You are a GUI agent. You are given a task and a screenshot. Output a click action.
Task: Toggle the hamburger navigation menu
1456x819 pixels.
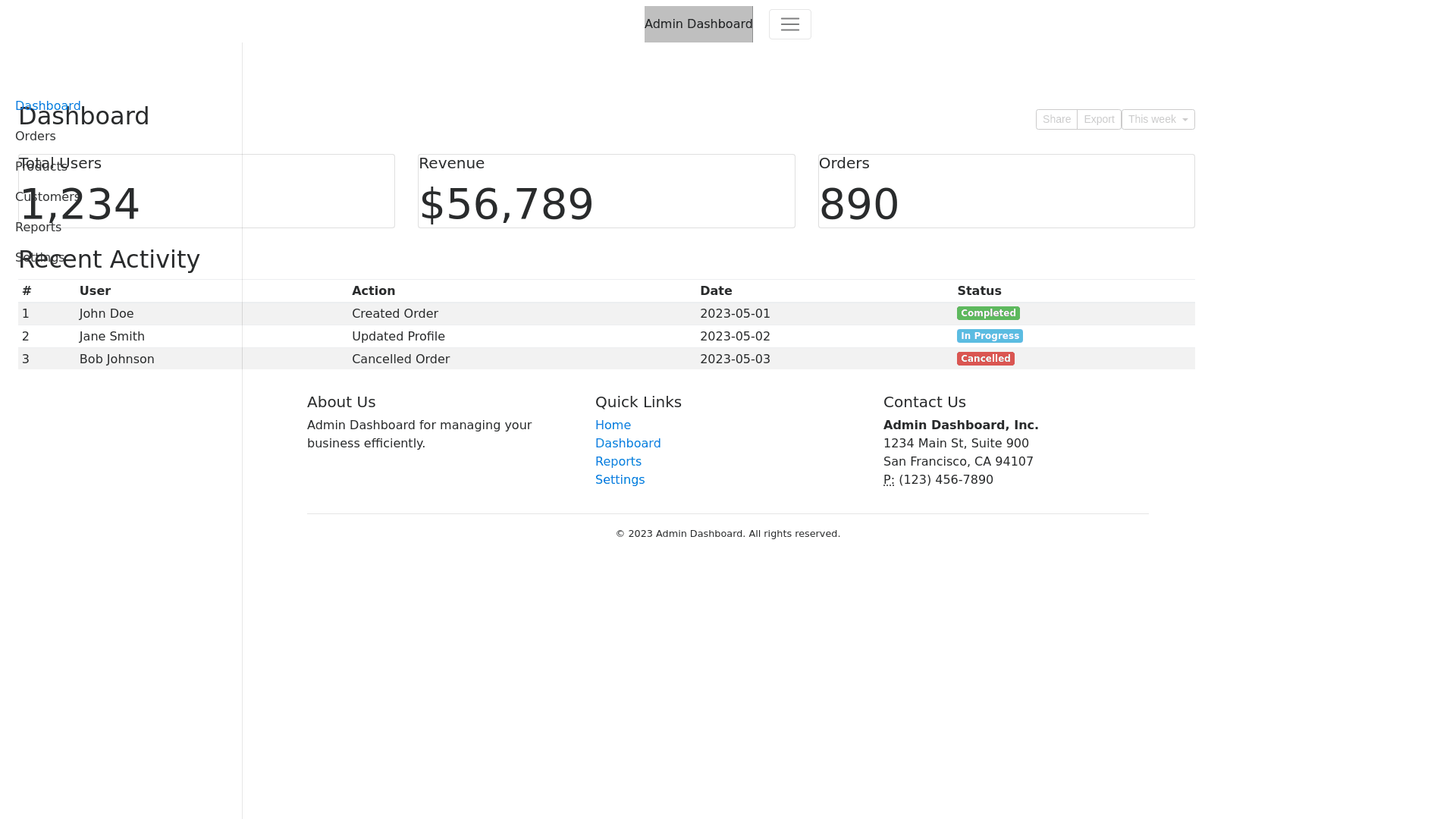[789, 24]
